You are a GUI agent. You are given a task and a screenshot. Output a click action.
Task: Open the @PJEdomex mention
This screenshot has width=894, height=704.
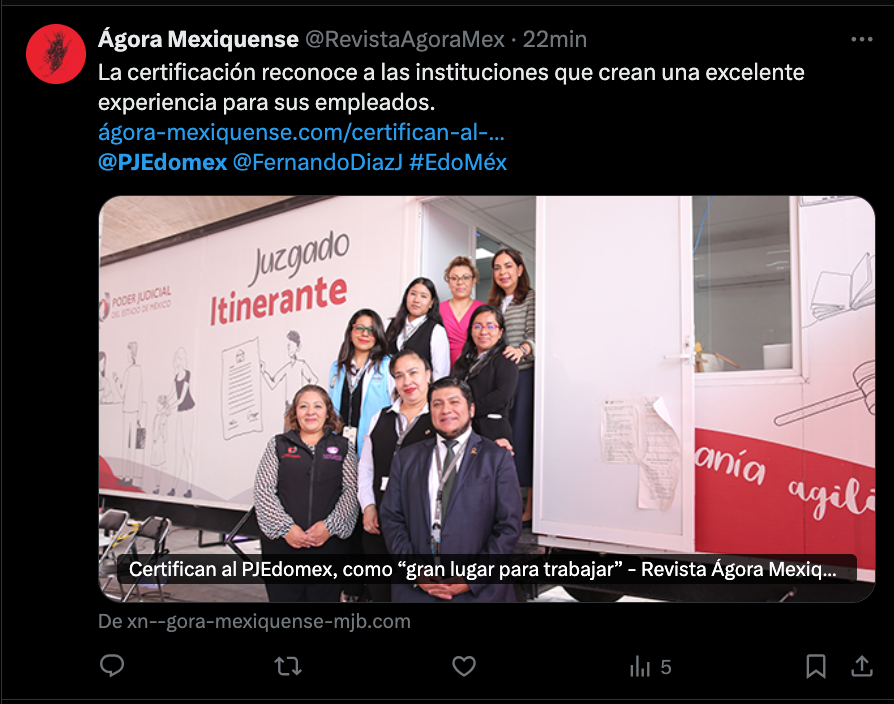[x=162, y=162]
